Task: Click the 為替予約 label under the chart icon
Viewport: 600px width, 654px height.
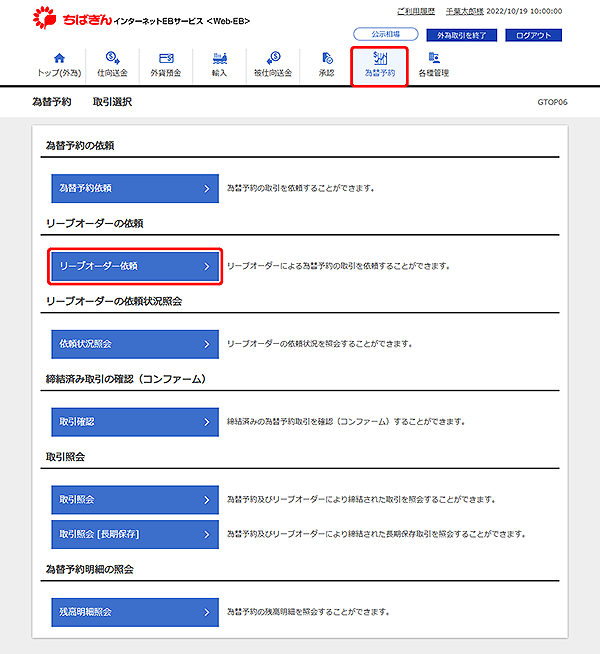Action: point(380,73)
